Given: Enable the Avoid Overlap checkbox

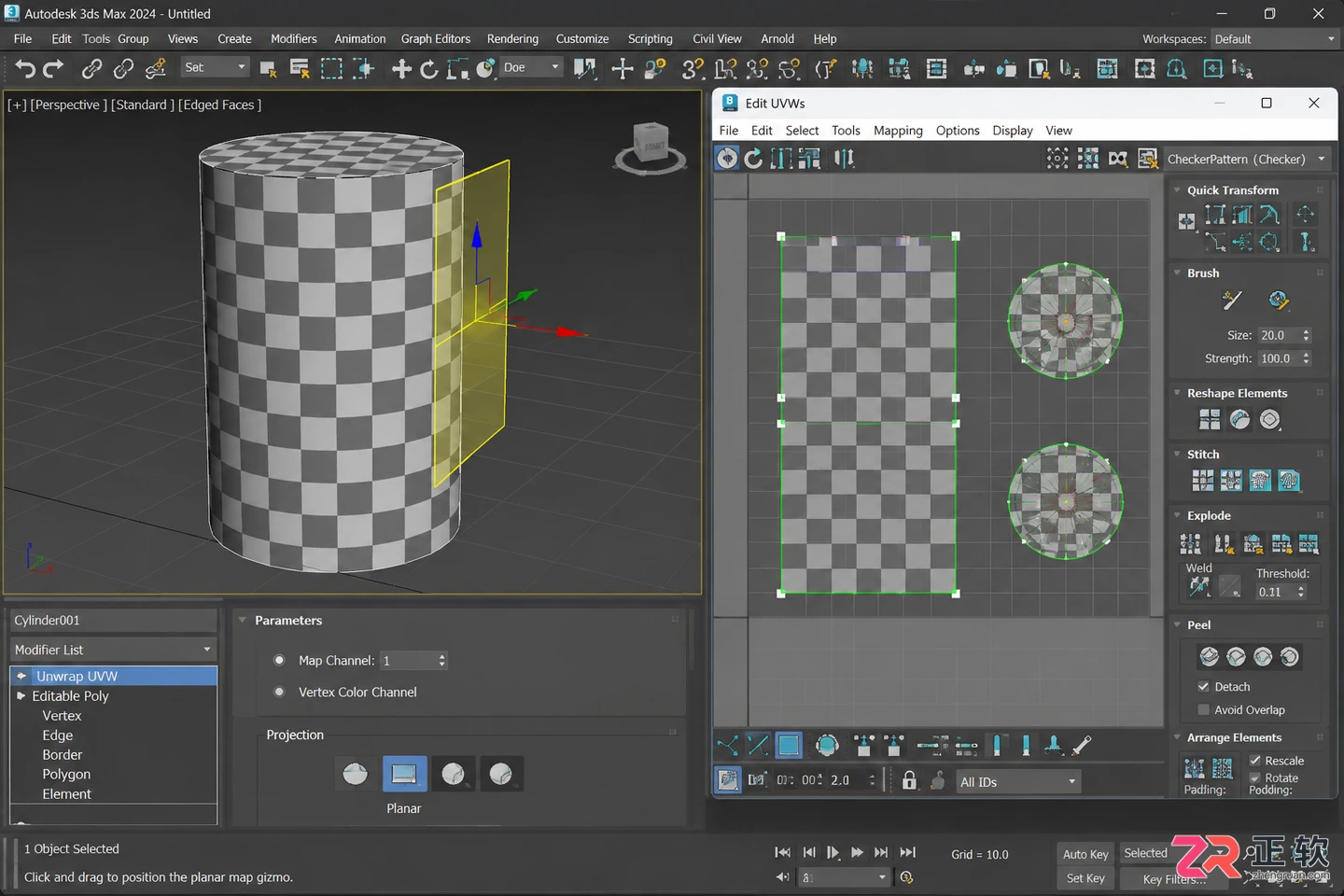Looking at the screenshot, I should (x=1203, y=709).
